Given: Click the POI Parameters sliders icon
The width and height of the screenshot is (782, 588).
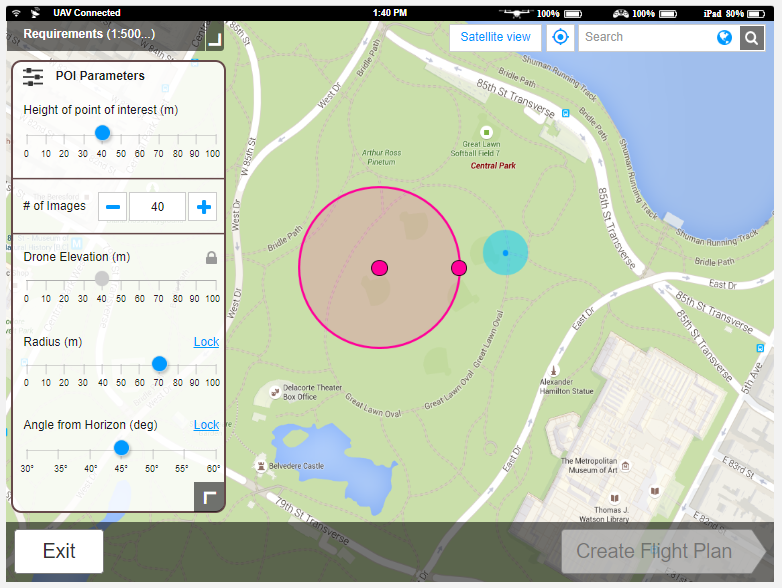Looking at the screenshot, I should point(33,77).
